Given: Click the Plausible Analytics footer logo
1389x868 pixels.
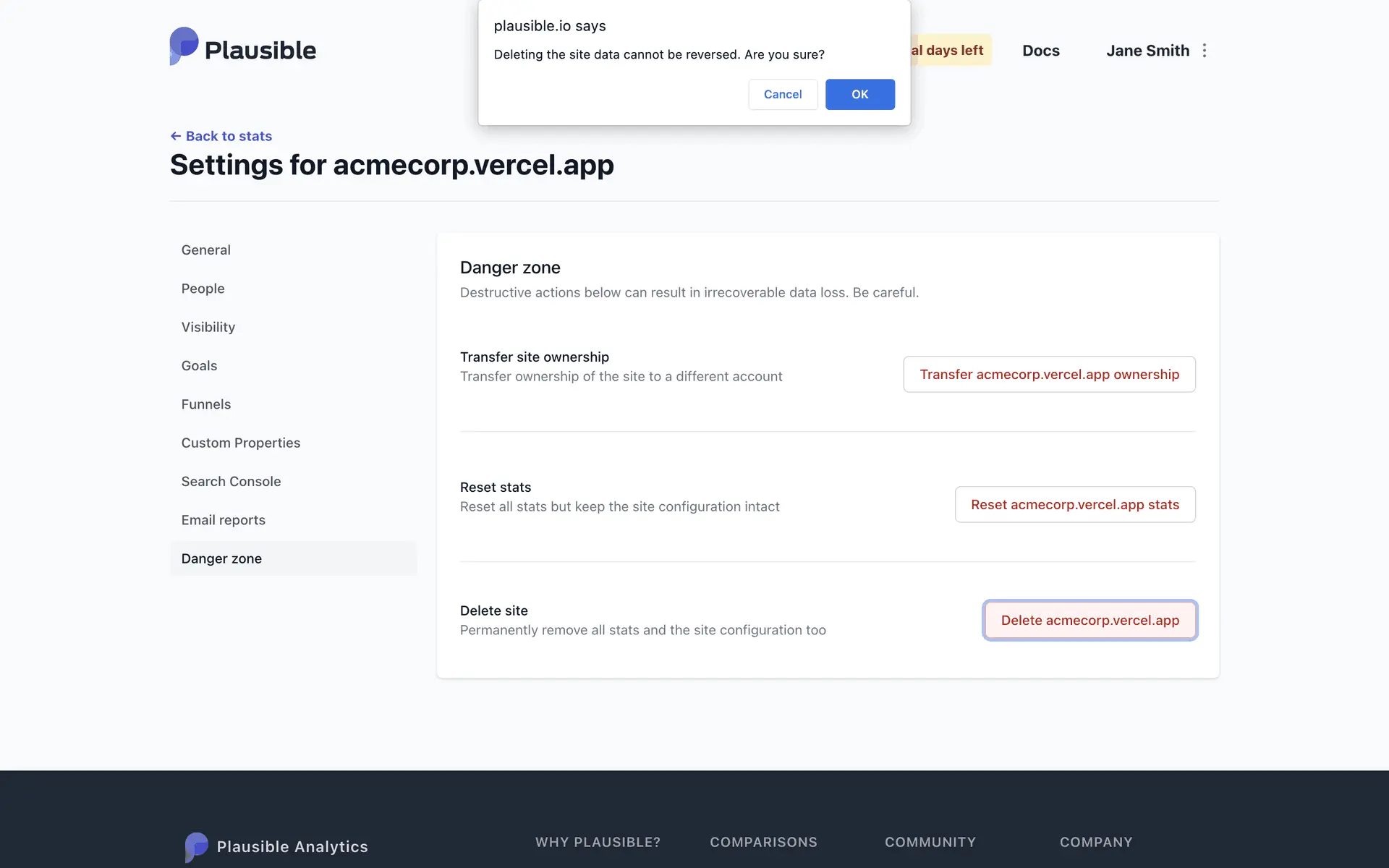Looking at the screenshot, I should 276,846.
